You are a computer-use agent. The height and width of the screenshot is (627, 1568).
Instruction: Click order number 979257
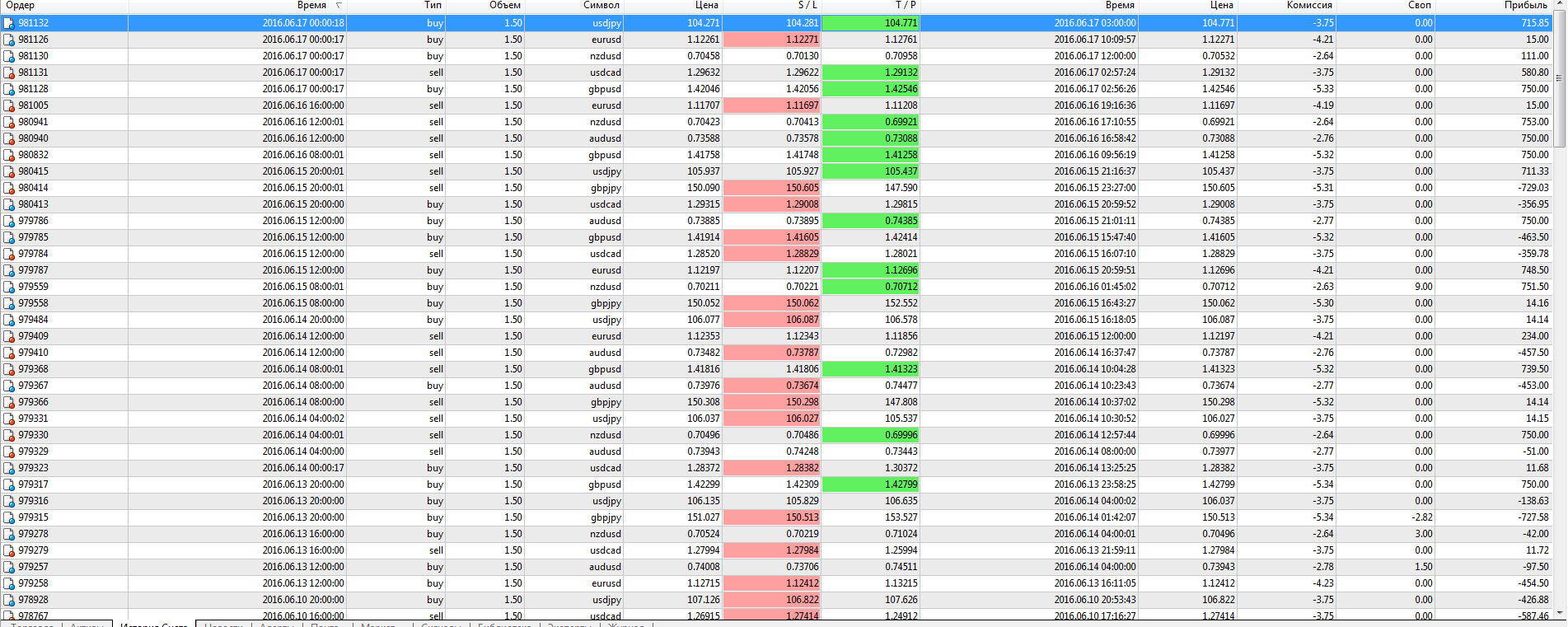tap(33, 567)
